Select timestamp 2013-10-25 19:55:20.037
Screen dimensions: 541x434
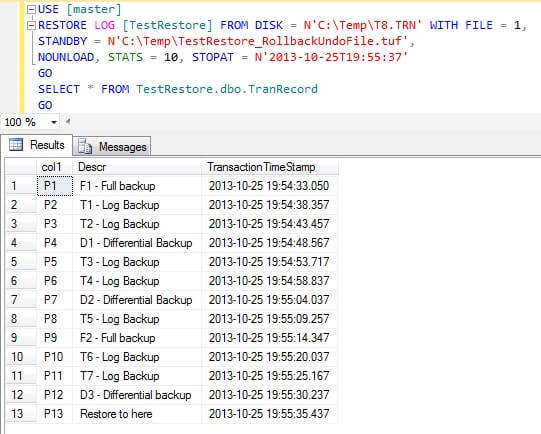(x=270, y=357)
